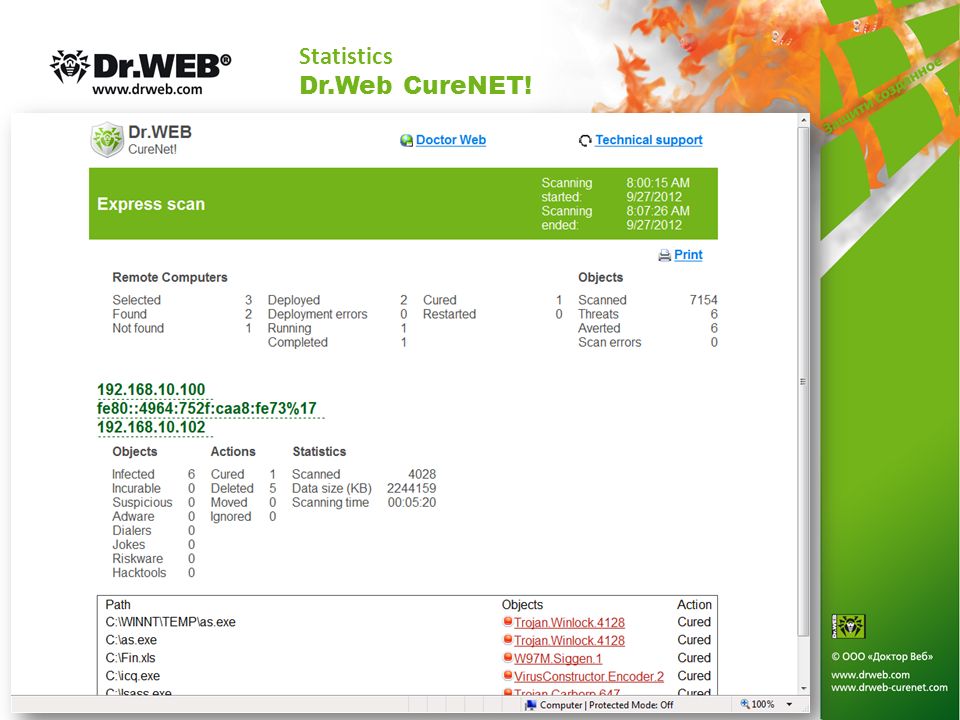This screenshot has width=960, height=720.
Task: Click the Data size value 2244159
Action: click(411, 489)
